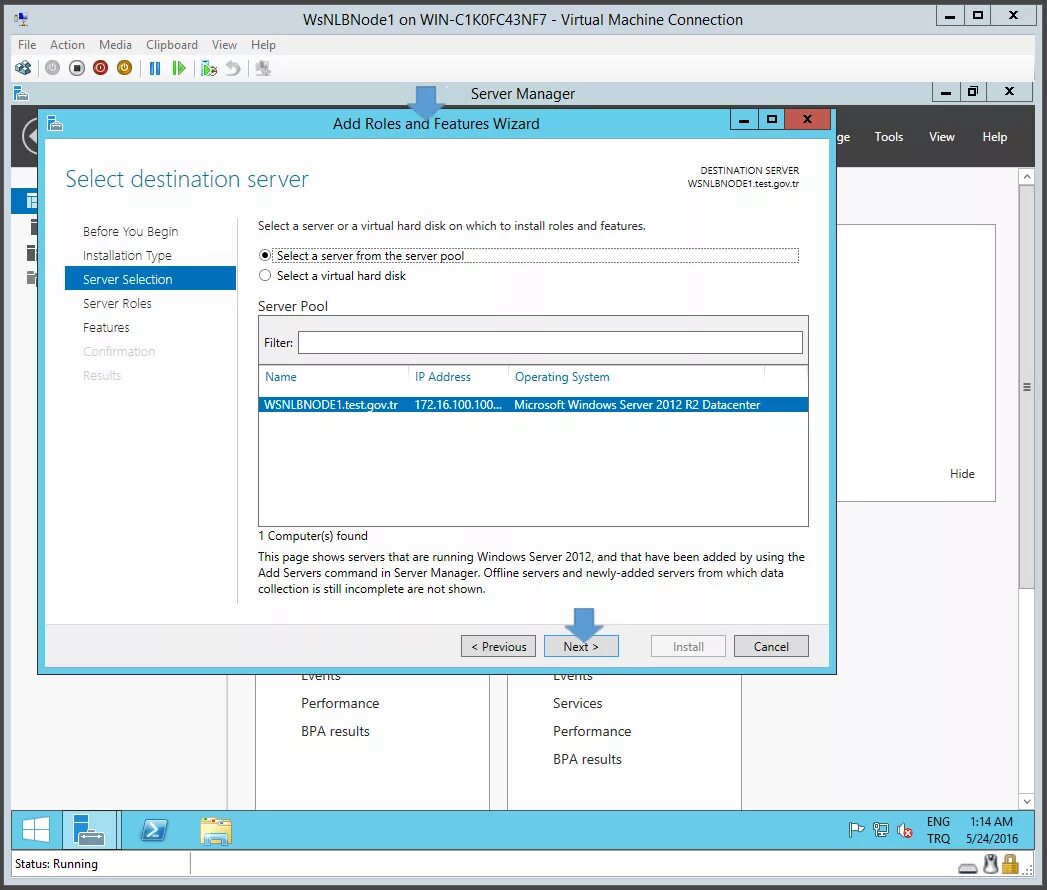Click the disabled Install button
This screenshot has height=890, width=1047.
click(688, 646)
